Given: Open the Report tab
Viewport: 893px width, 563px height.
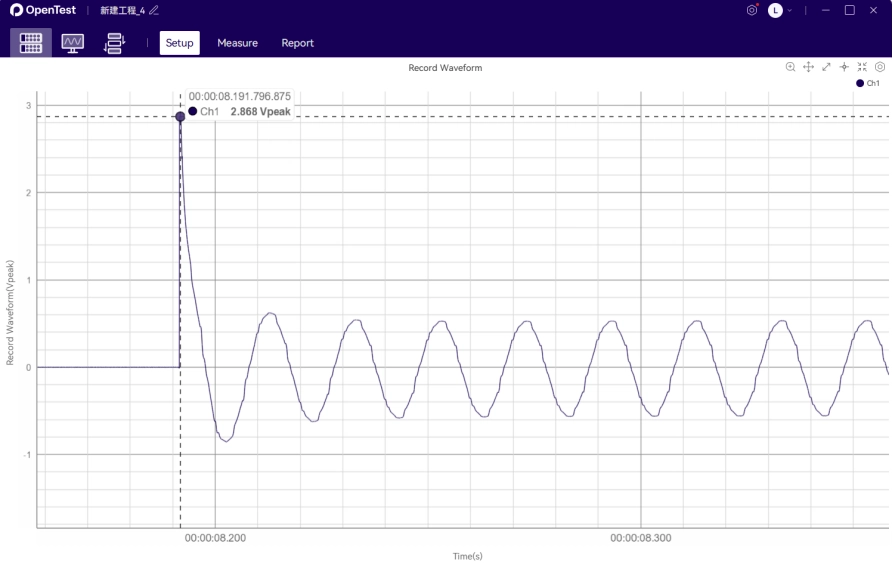Looking at the screenshot, I should tap(297, 43).
